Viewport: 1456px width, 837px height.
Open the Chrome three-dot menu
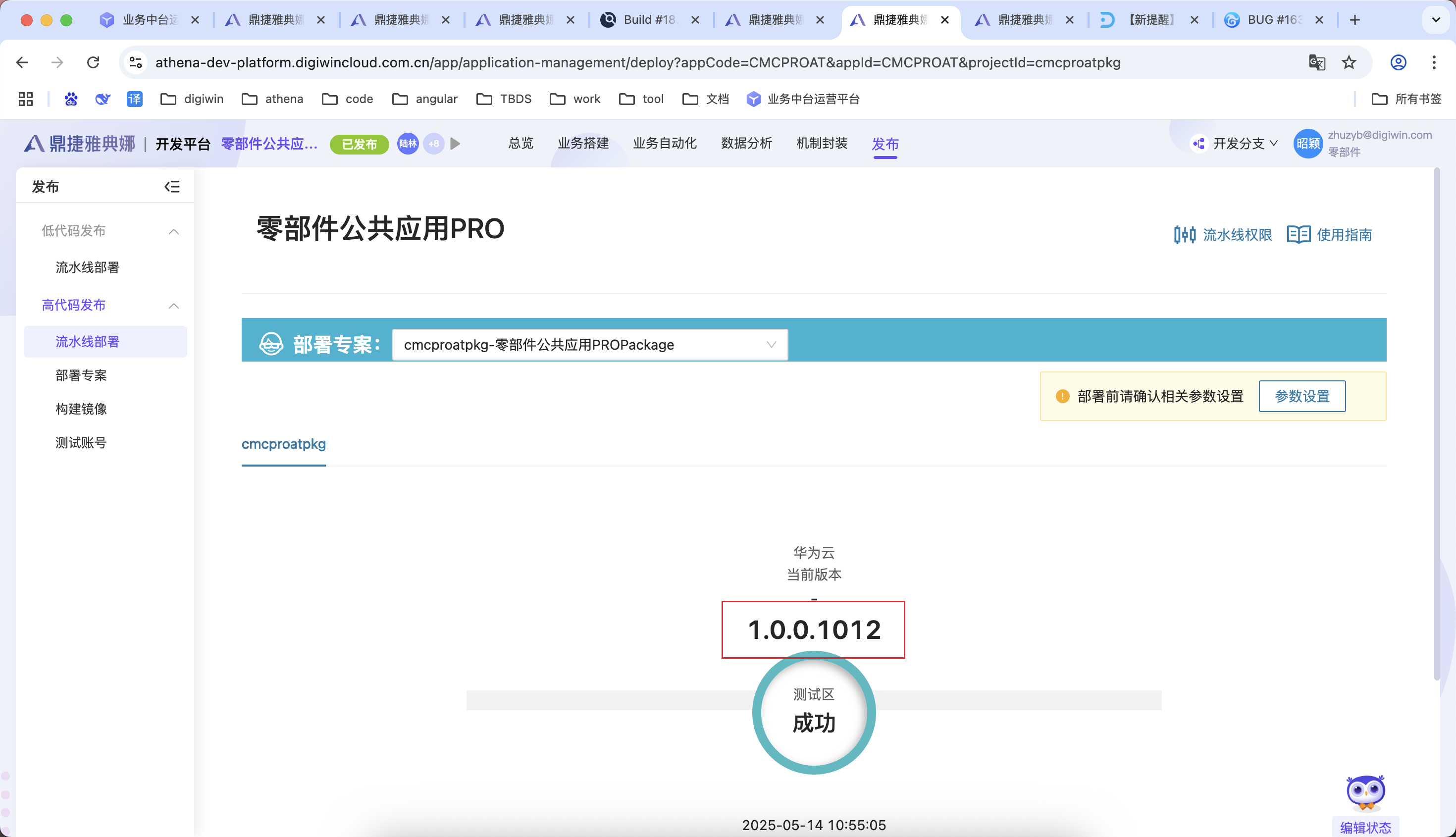click(x=1434, y=62)
